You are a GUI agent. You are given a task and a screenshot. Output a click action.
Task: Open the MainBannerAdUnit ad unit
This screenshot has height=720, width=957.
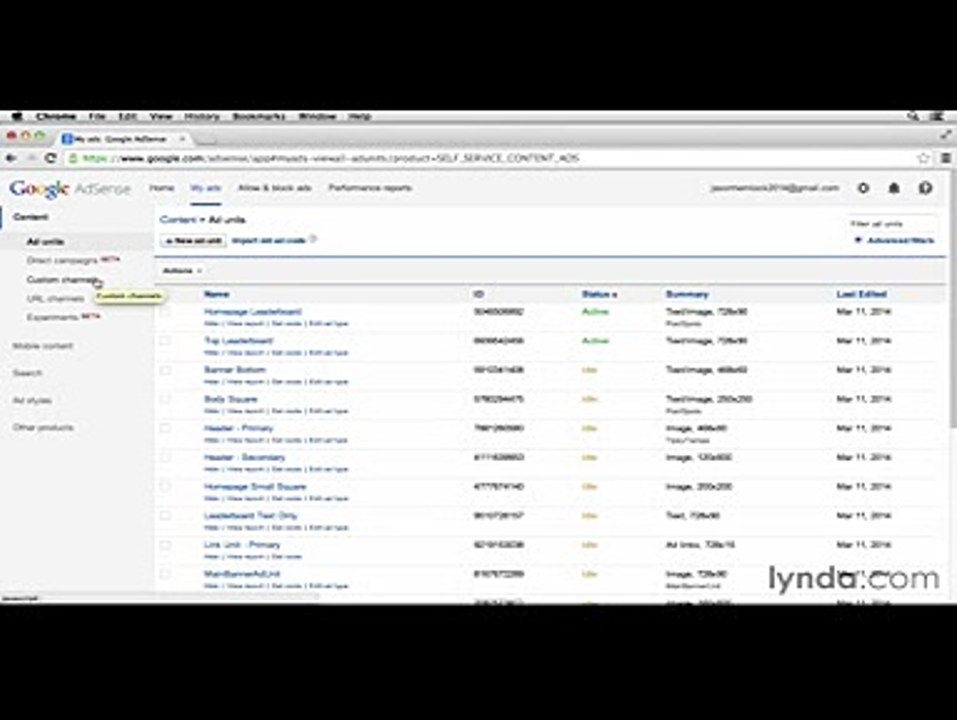242,574
